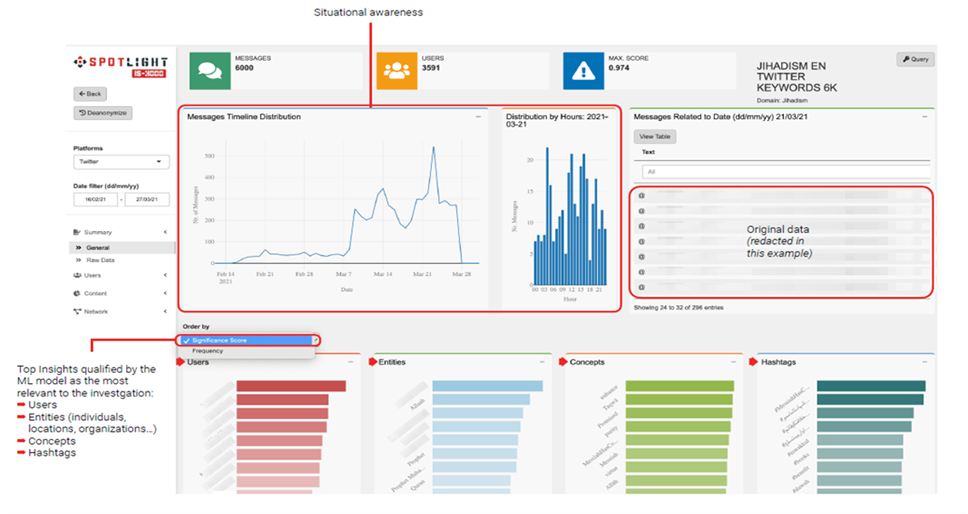This screenshot has width=968, height=514.
Task: Open Raw Data in the sidebar
Action: [x=100, y=260]
